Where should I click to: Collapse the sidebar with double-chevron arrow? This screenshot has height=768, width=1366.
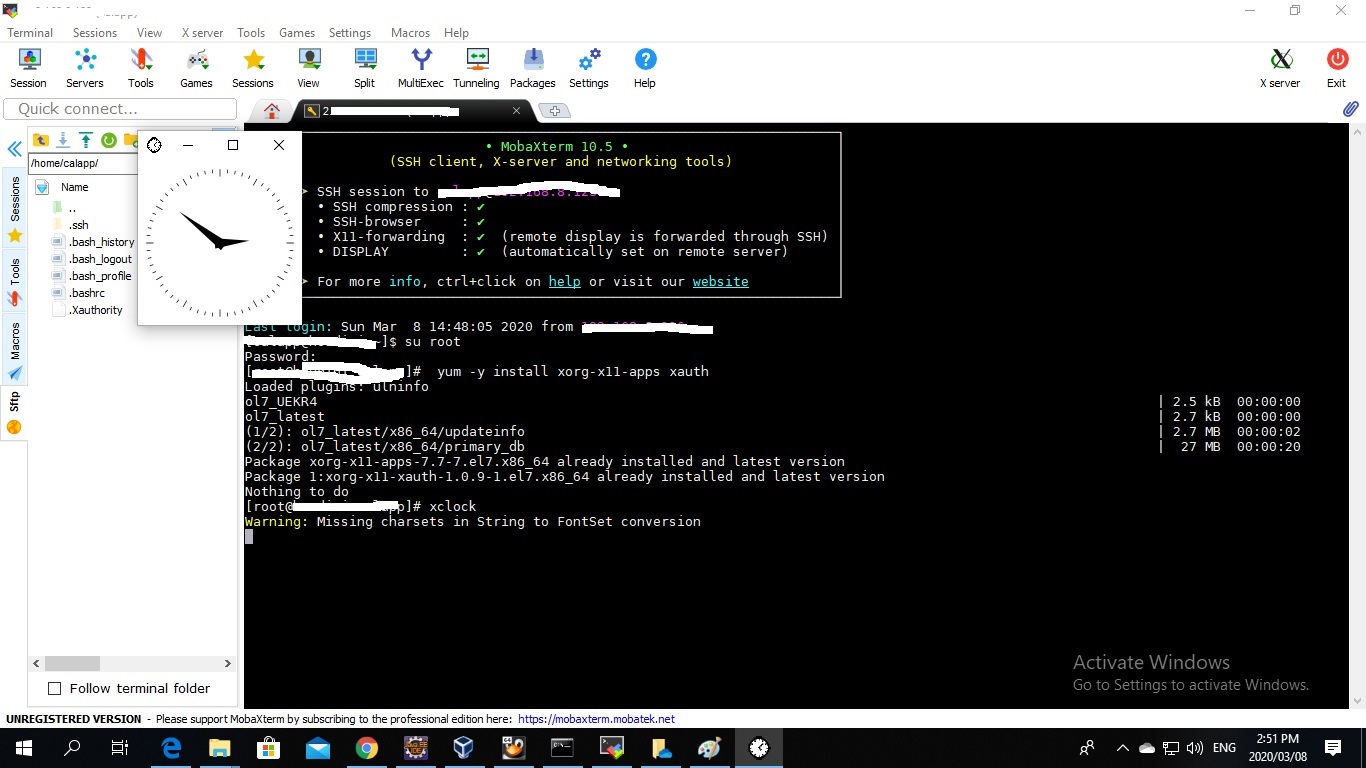(15, 150)
